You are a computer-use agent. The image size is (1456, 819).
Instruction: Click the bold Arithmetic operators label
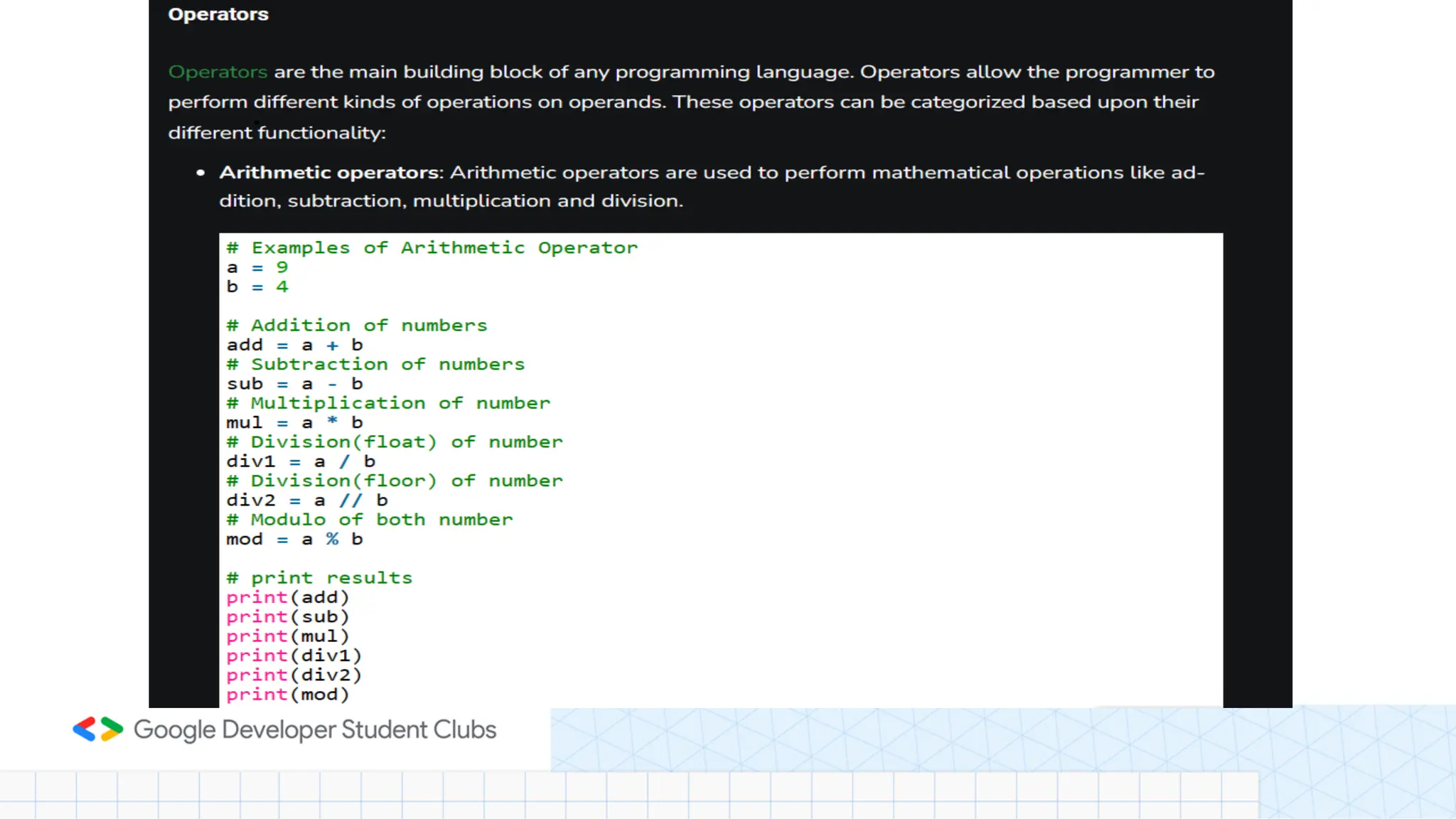(330, 173)
